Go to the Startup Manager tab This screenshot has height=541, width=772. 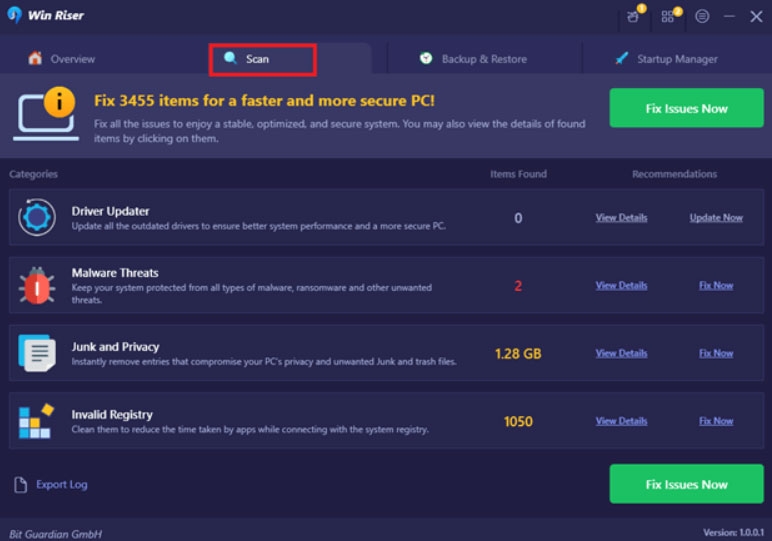[x=666, y=59]
